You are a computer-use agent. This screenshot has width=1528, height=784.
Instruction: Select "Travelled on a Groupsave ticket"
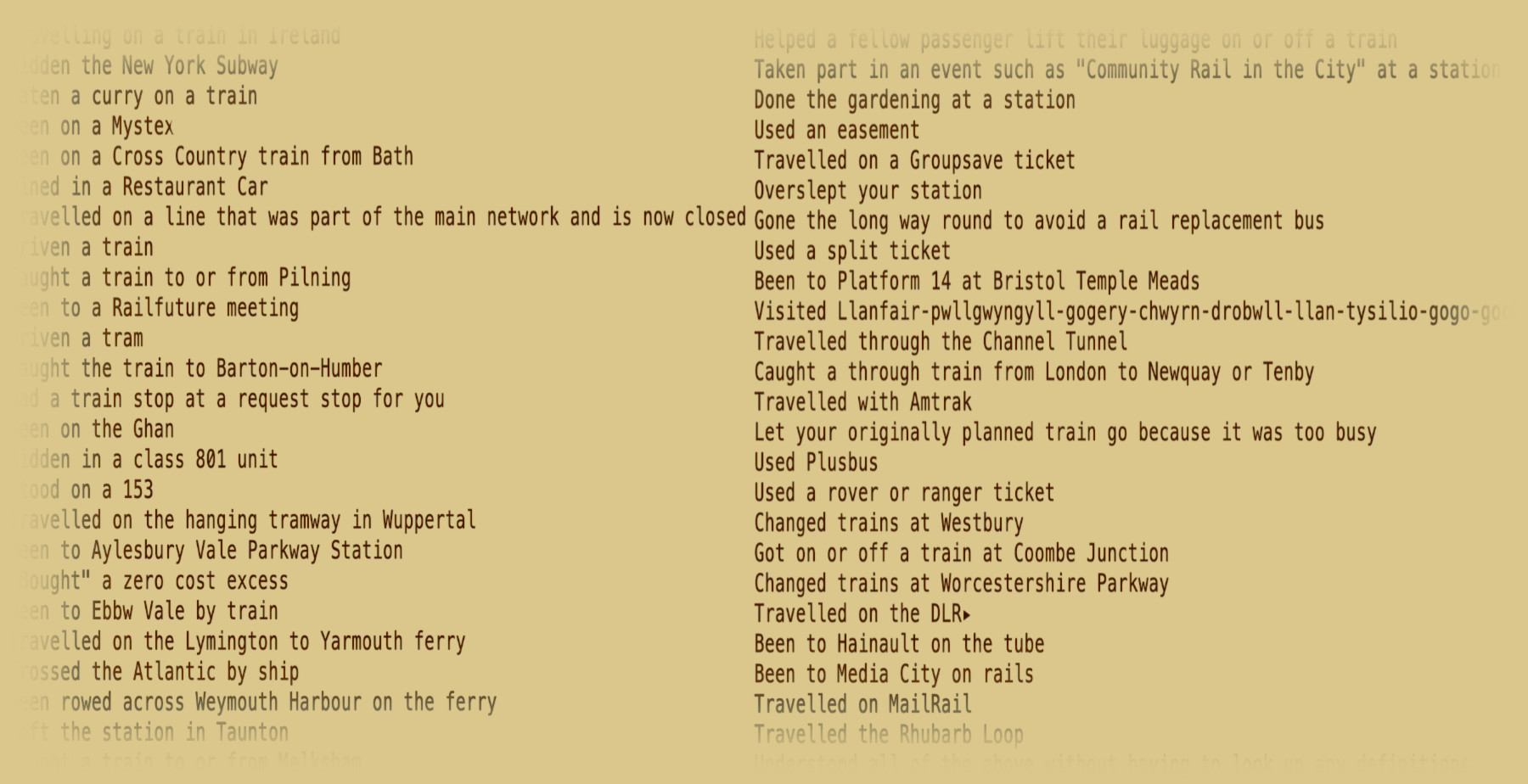[914, 160]
